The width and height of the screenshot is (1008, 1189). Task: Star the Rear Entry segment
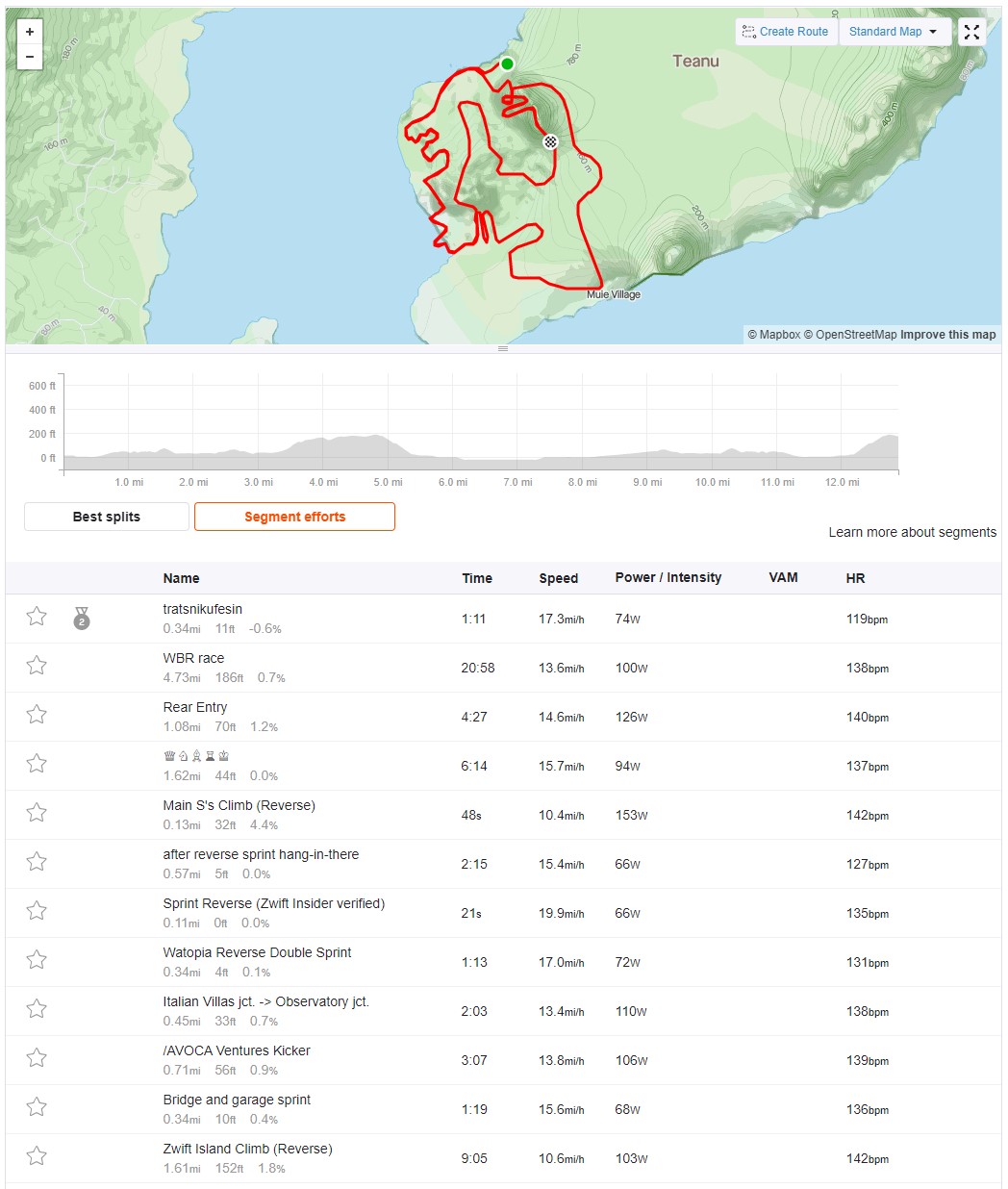(x=37, y=715)
